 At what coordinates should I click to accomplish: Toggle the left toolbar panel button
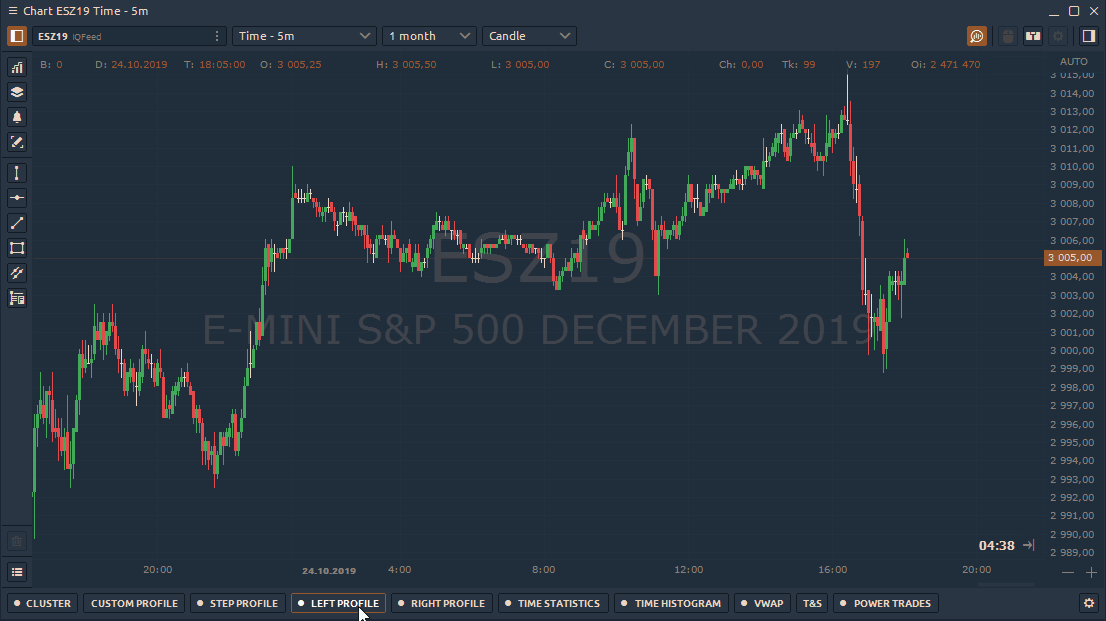pos(17,36)
